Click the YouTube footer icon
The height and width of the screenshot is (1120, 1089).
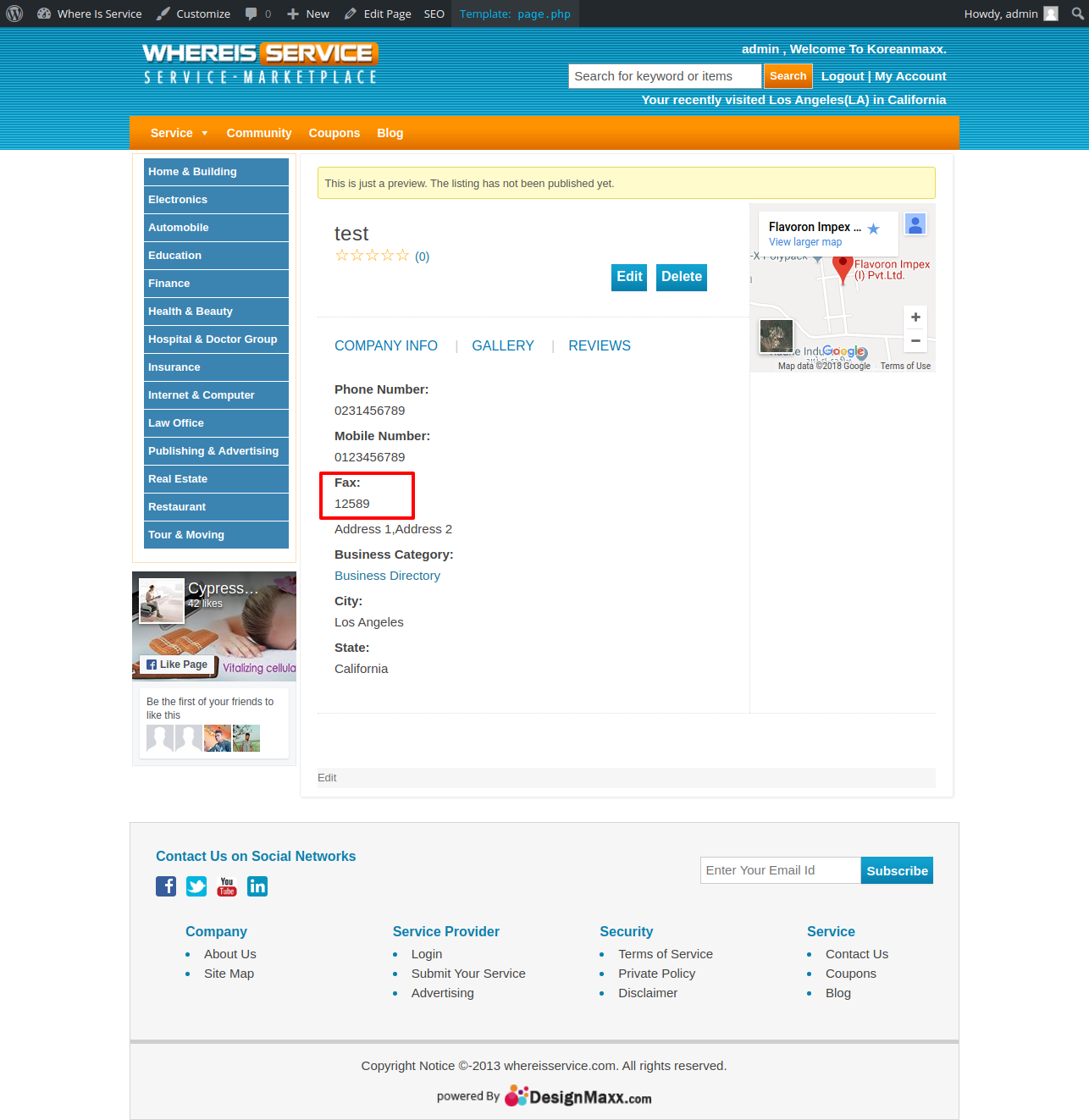227,886
